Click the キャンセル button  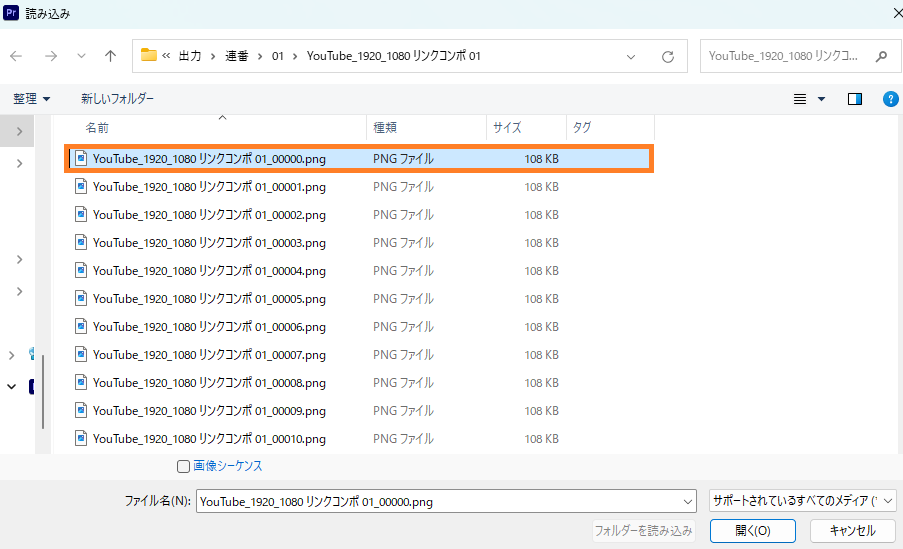click(852, 531)
